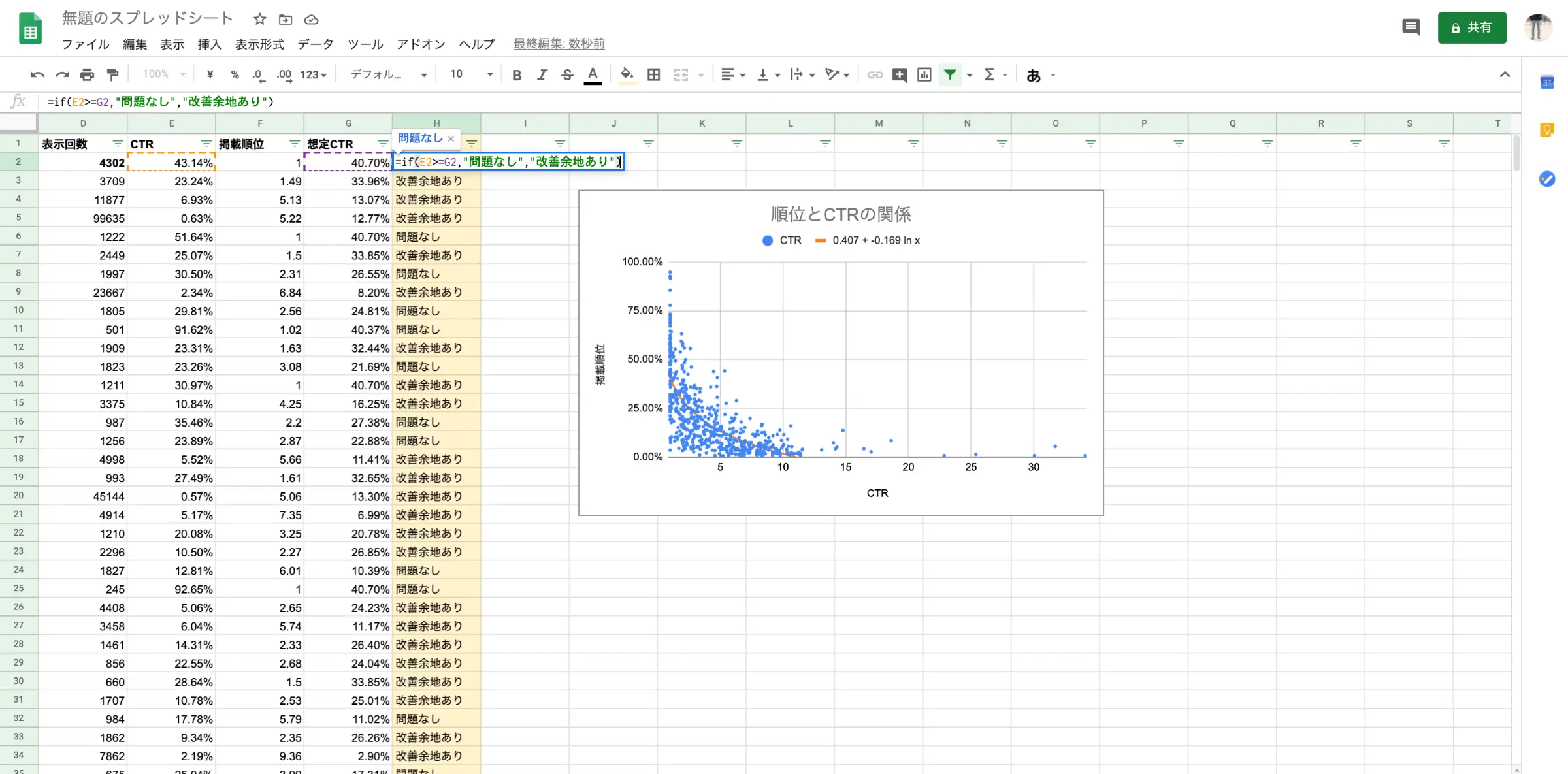Screen dimensions: 1568x774
Task: Open text wrapping dropdown
Action: 802,74
